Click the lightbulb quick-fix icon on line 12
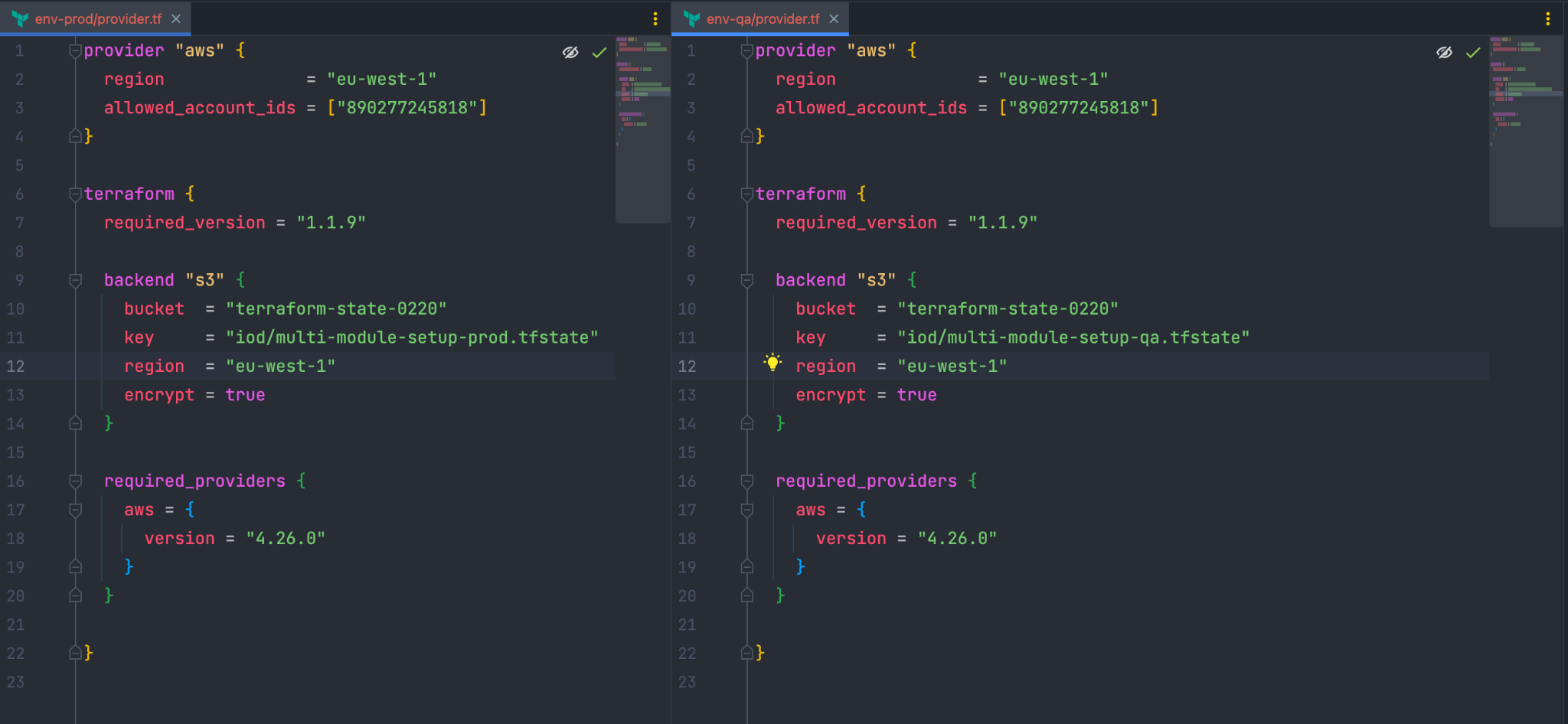The width and height of the screenshot is (1568, 724). point(773,361)
